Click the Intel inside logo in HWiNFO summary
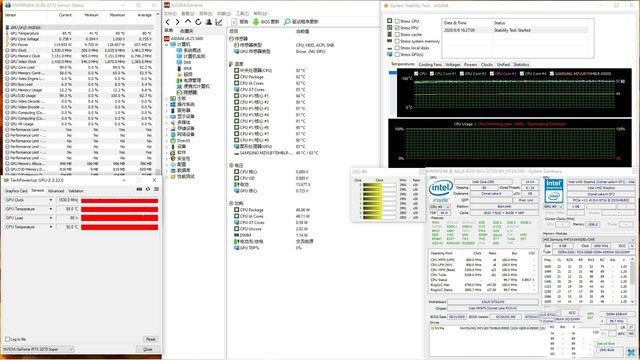Screen dimensions: 640x360 (440, 191)
